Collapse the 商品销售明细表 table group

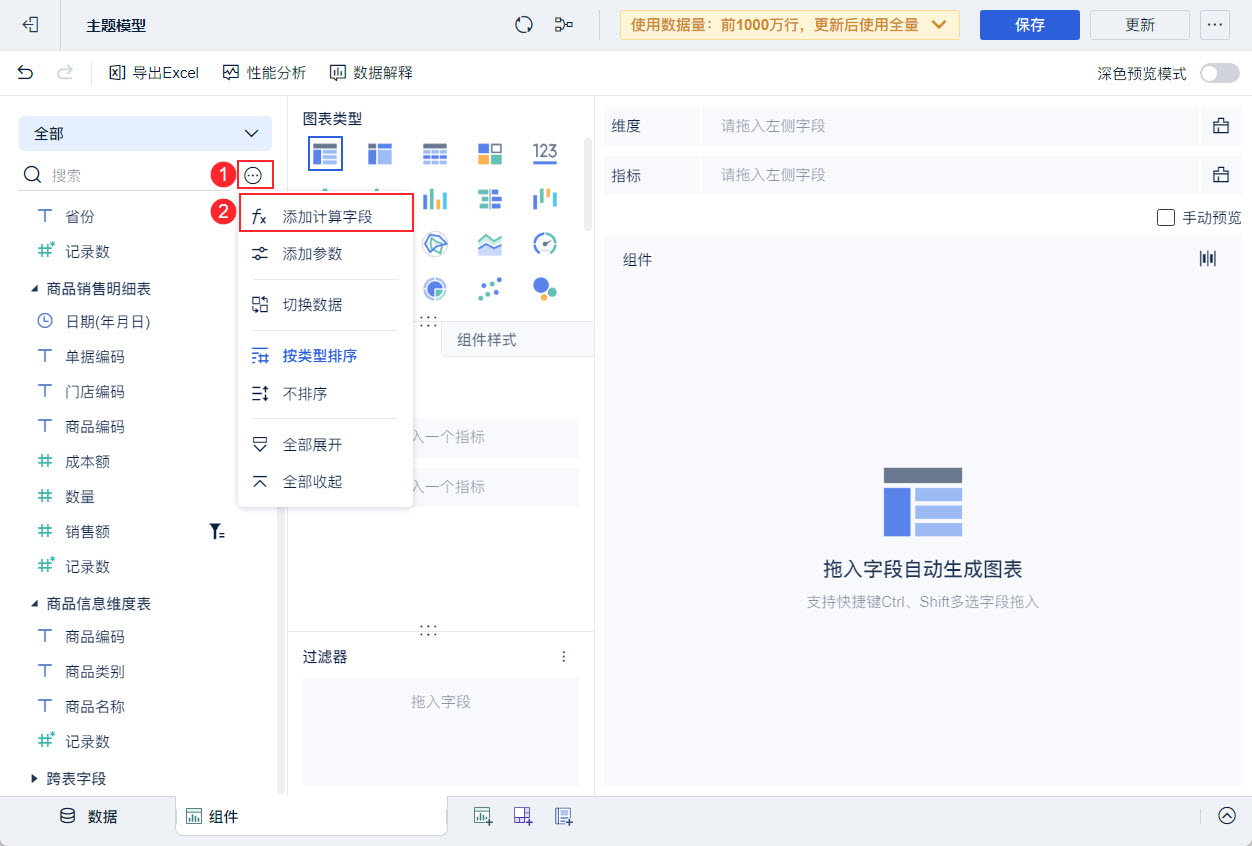(33, 289)
